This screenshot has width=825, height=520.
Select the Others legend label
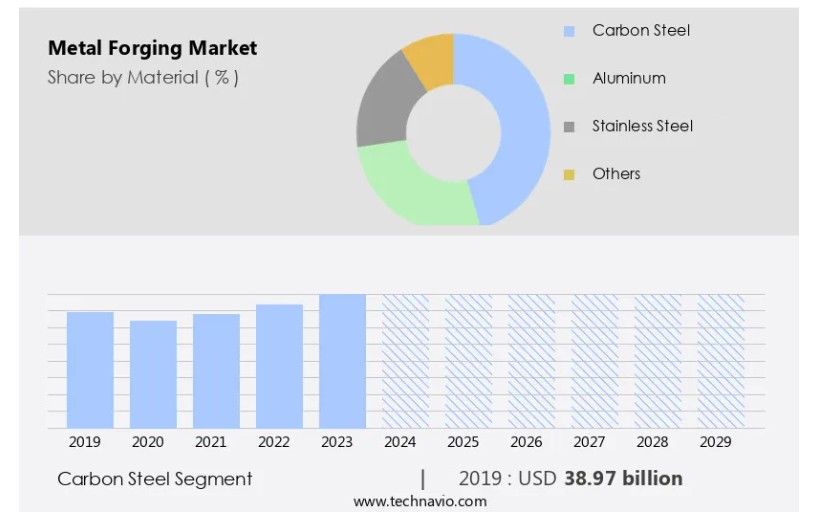click(616, 175)
